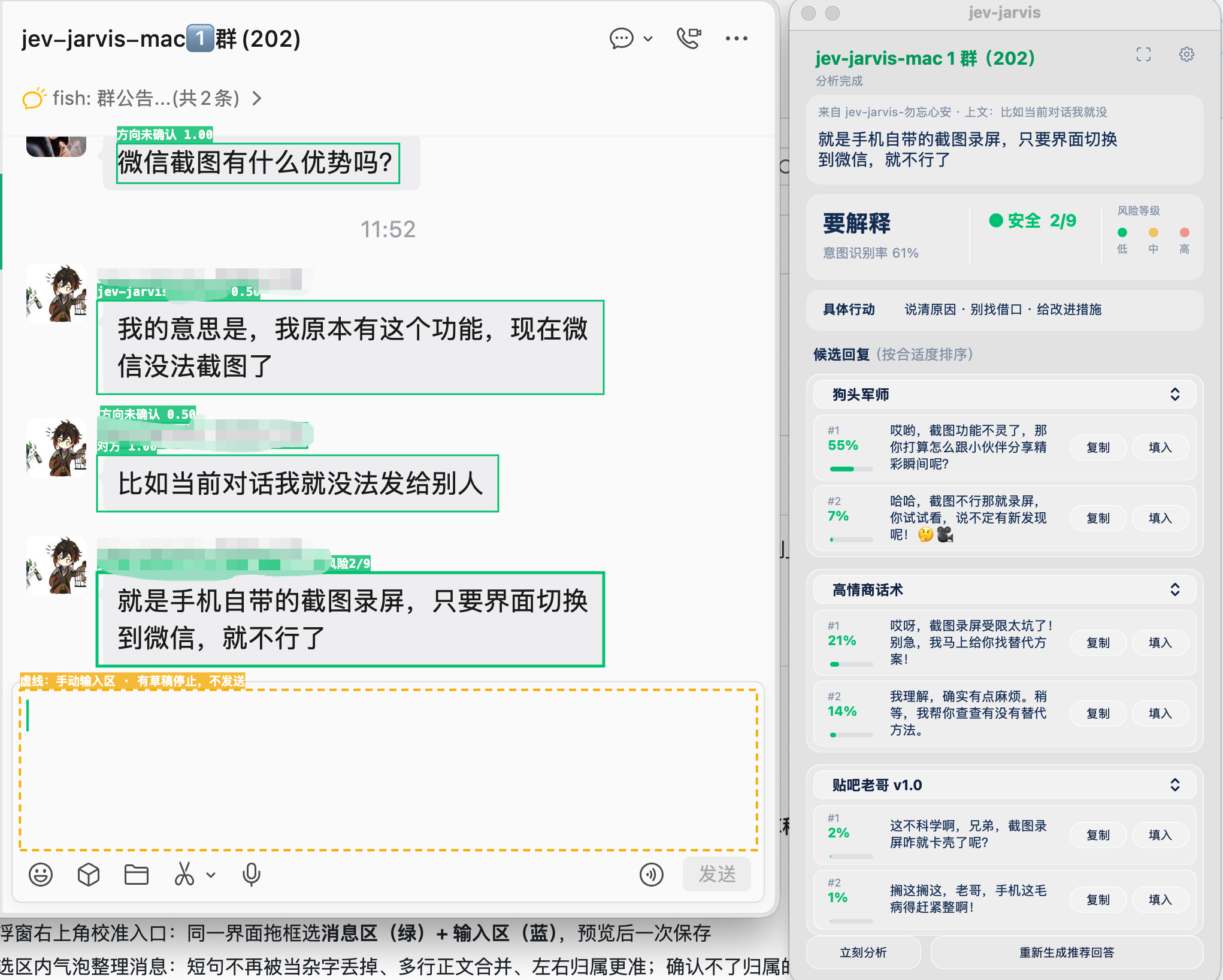Open the three-dot more options menu

(x=736, y=38)
